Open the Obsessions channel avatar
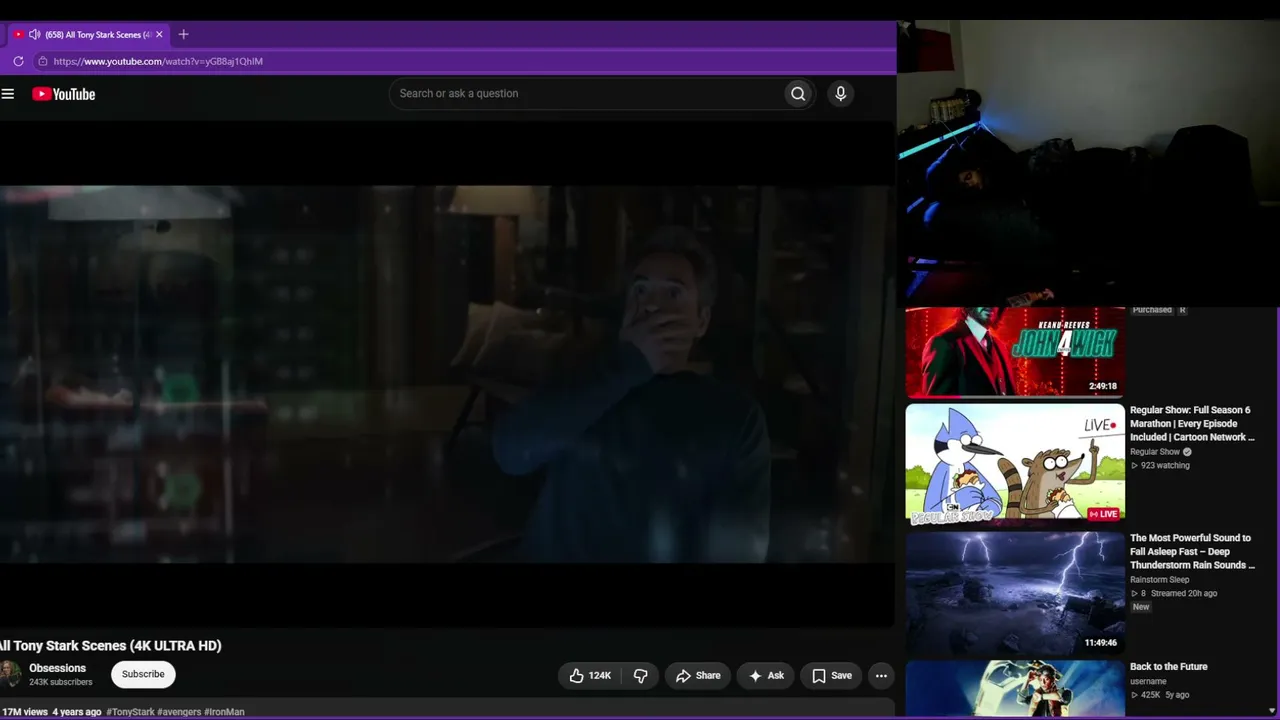This screenshot has height=720, width=1280. [x=10, y=674]
